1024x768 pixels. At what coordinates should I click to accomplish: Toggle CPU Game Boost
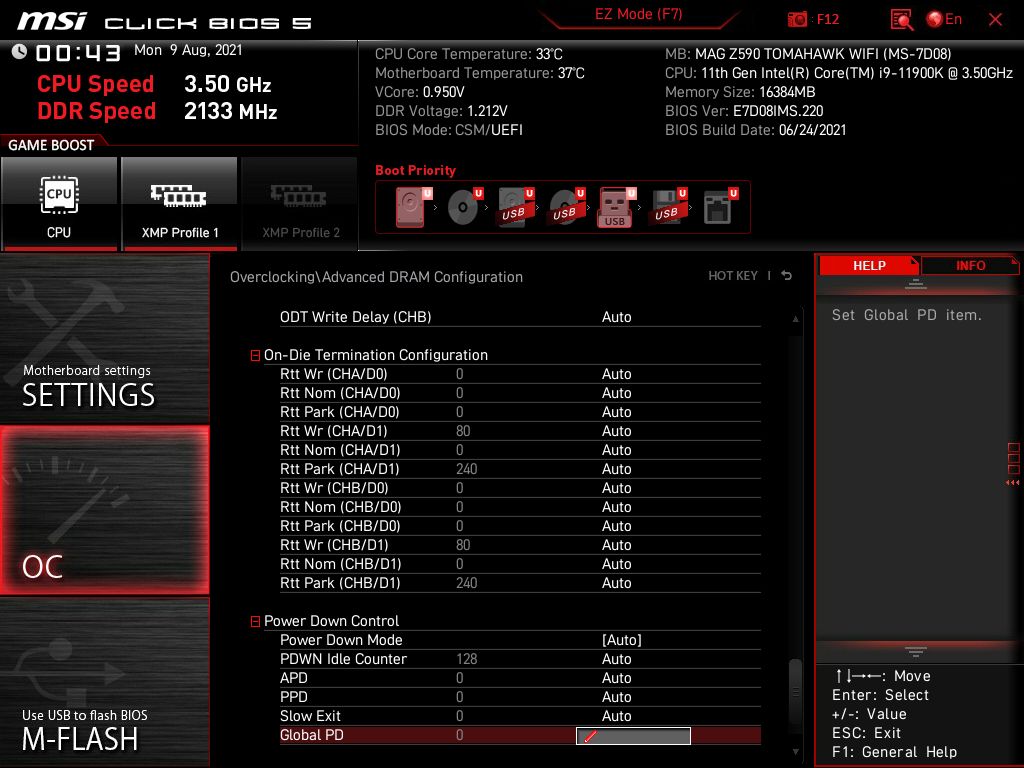click(59, 204)
